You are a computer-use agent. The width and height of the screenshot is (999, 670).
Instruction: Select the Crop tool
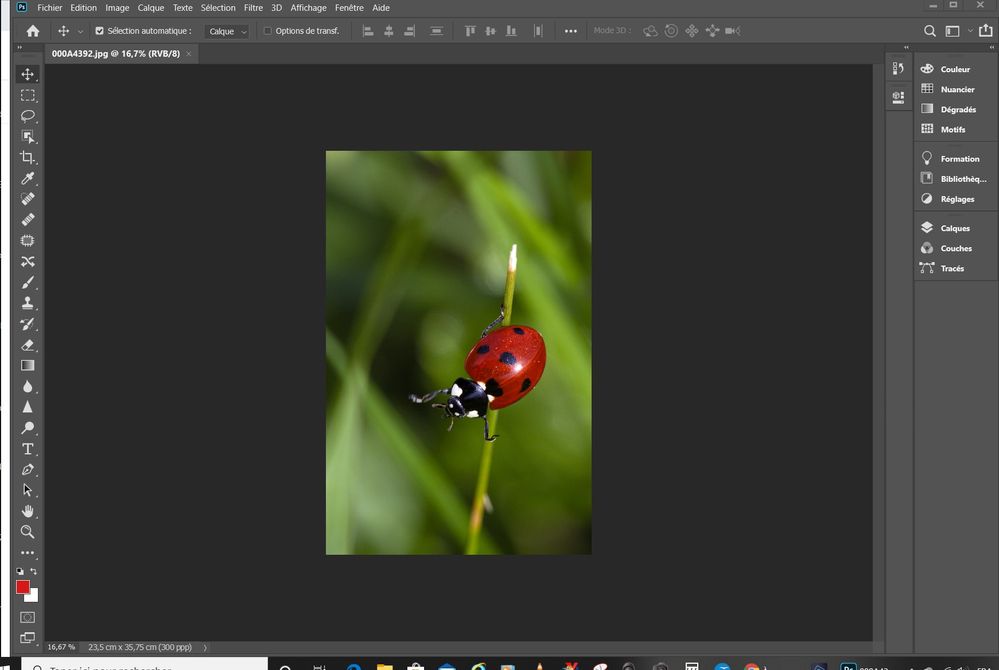coord(27,158)
